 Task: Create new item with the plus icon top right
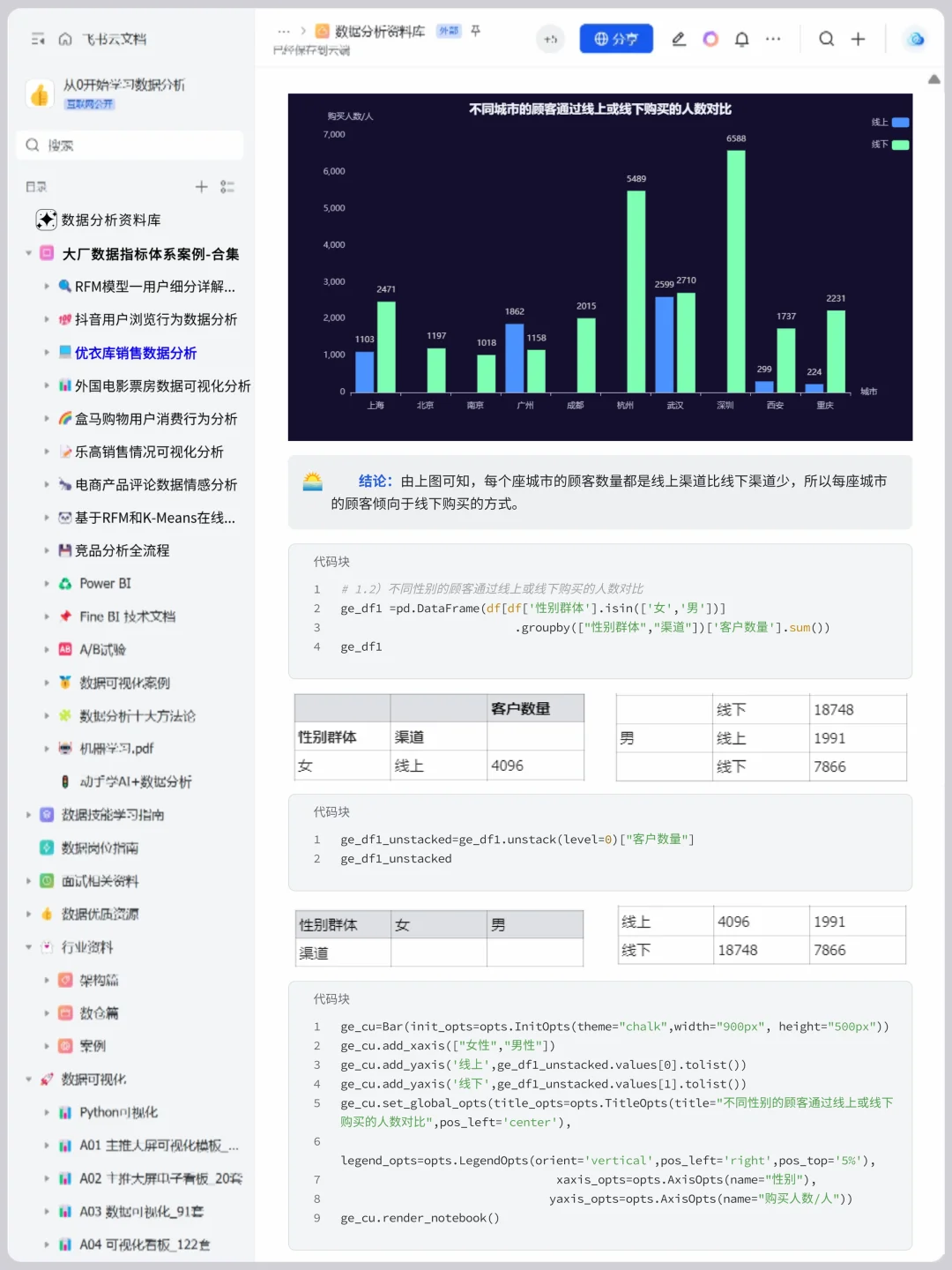(x=858, y=39)
